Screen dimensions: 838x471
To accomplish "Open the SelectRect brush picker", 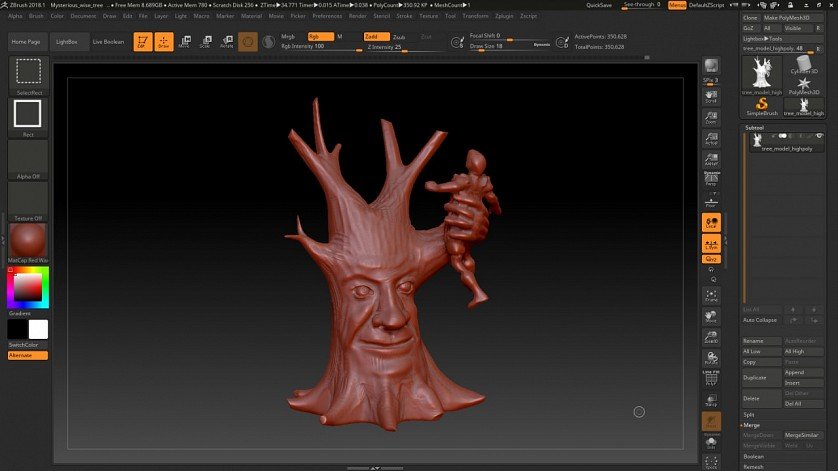I will 28,76.
